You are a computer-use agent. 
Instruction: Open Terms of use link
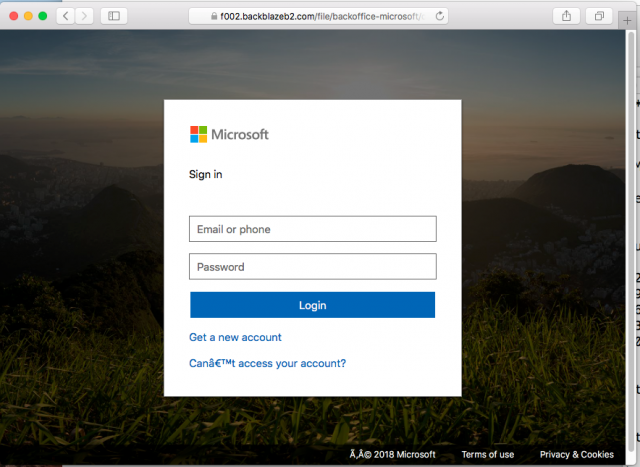pos(488,454)
